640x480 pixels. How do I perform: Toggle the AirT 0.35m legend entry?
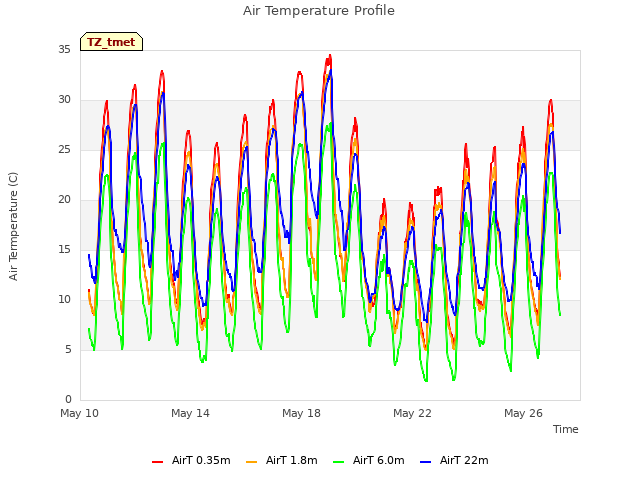coord(191,460)
